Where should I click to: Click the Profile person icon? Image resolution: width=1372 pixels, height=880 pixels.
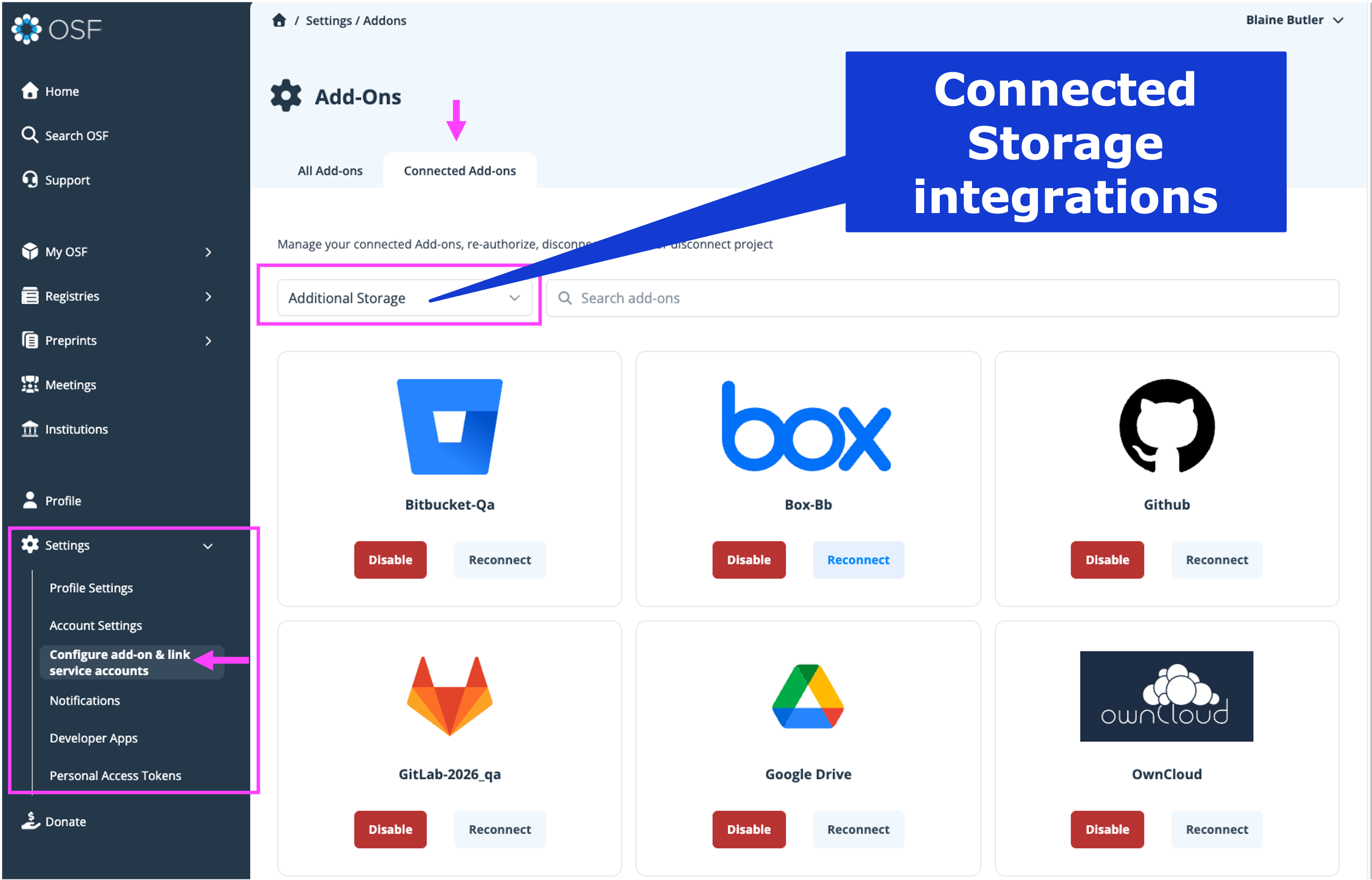[x=30, y=500]
